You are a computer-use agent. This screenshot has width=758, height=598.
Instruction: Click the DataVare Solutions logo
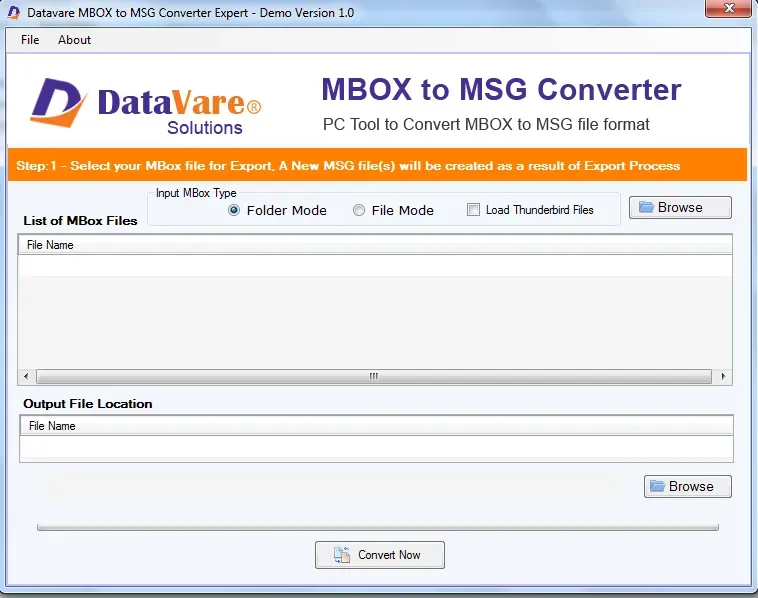coord(145,106)
